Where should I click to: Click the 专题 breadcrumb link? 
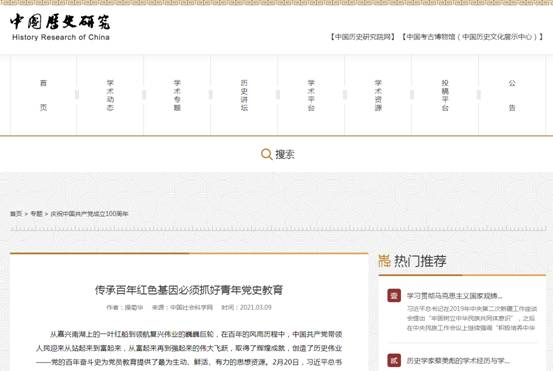(x=36, y=214)
